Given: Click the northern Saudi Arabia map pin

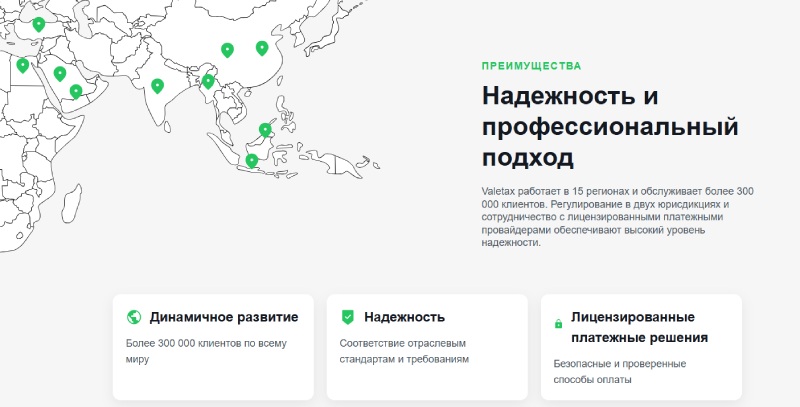Looking at the screenshot, I should [60, 74].
